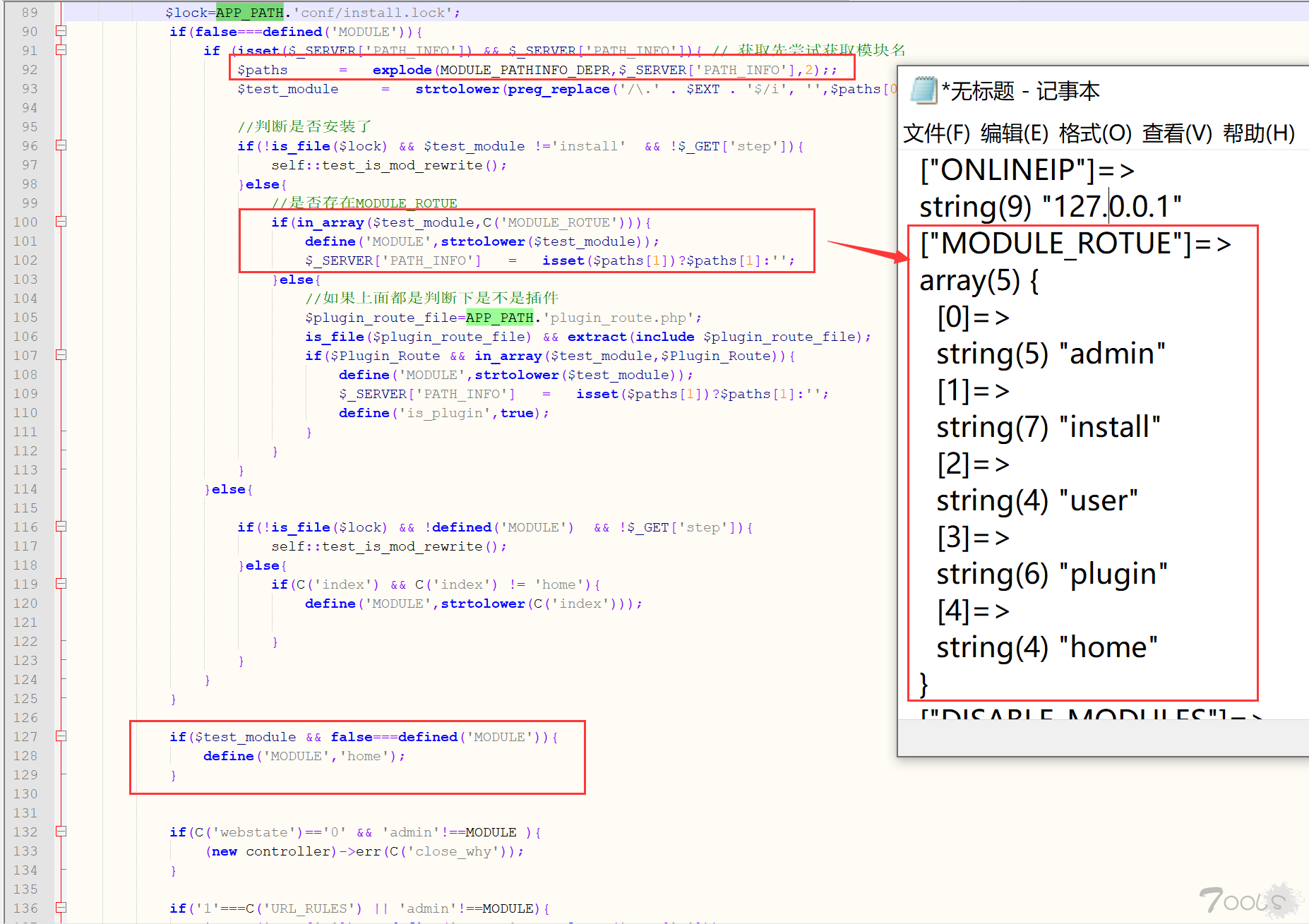The image size is (1309, 924).
Task: Click the ["MODULE_ROTUE"]=> line in Notepad
Action: point(1076,244)
